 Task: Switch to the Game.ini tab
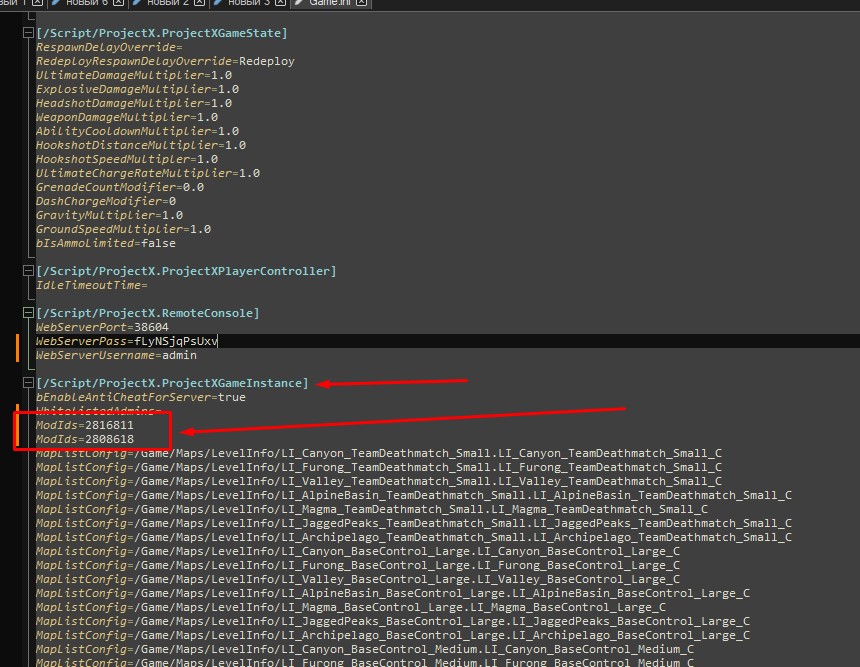[328, 3]
